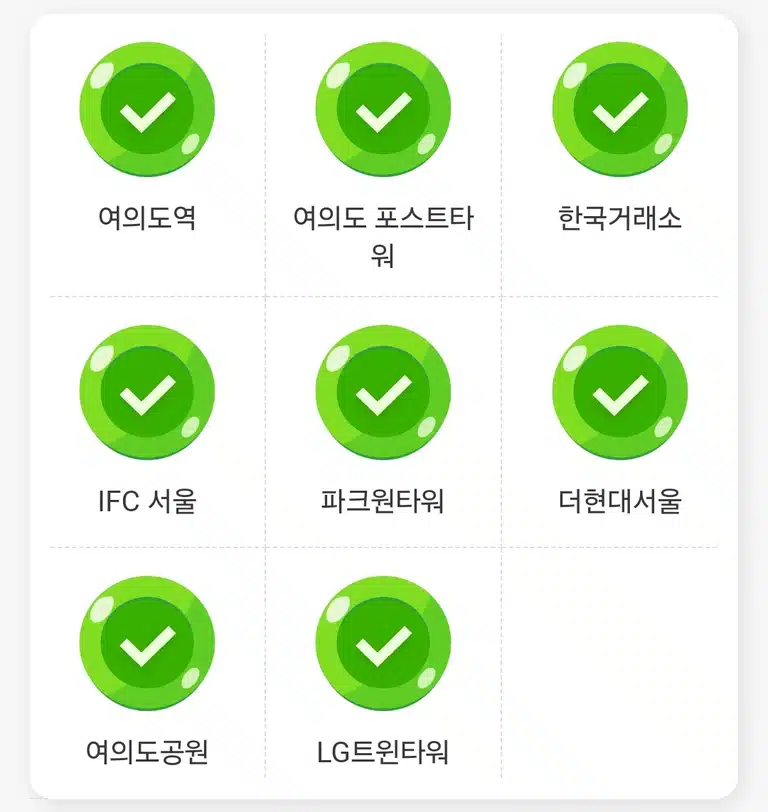Tap the LG트윈타워 label
Screen dimensions: 768x812
383,752
